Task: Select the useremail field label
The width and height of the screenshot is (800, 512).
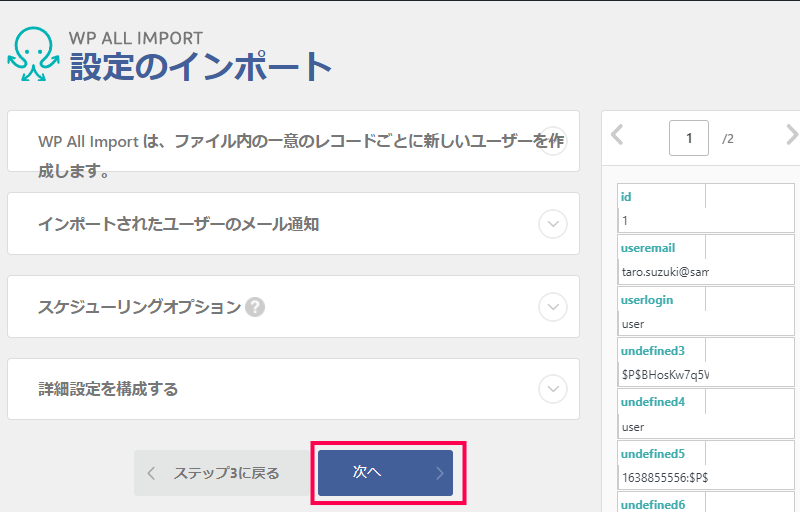Action: click(x=648, y=248)
